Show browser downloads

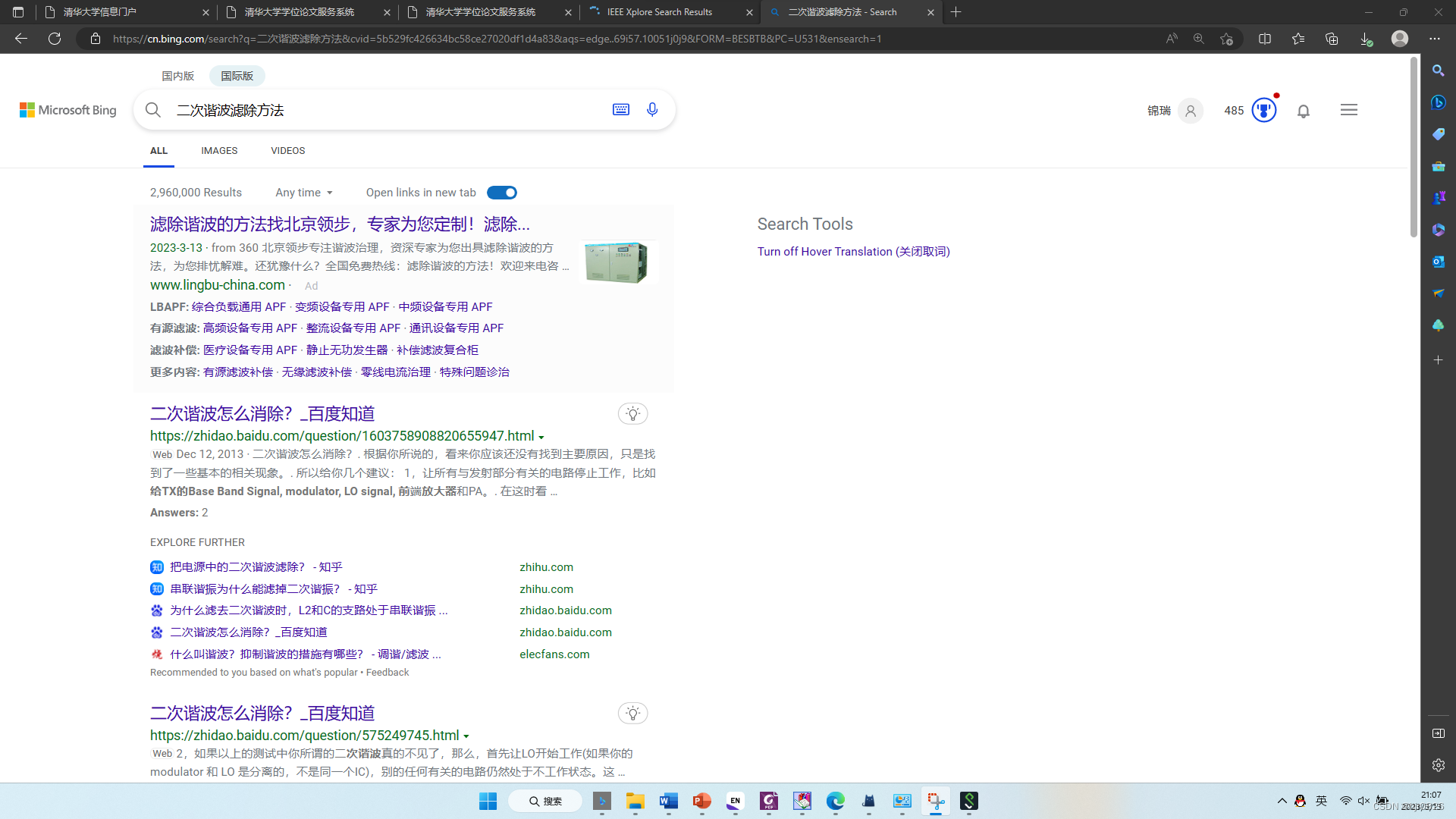(1366, 39)
